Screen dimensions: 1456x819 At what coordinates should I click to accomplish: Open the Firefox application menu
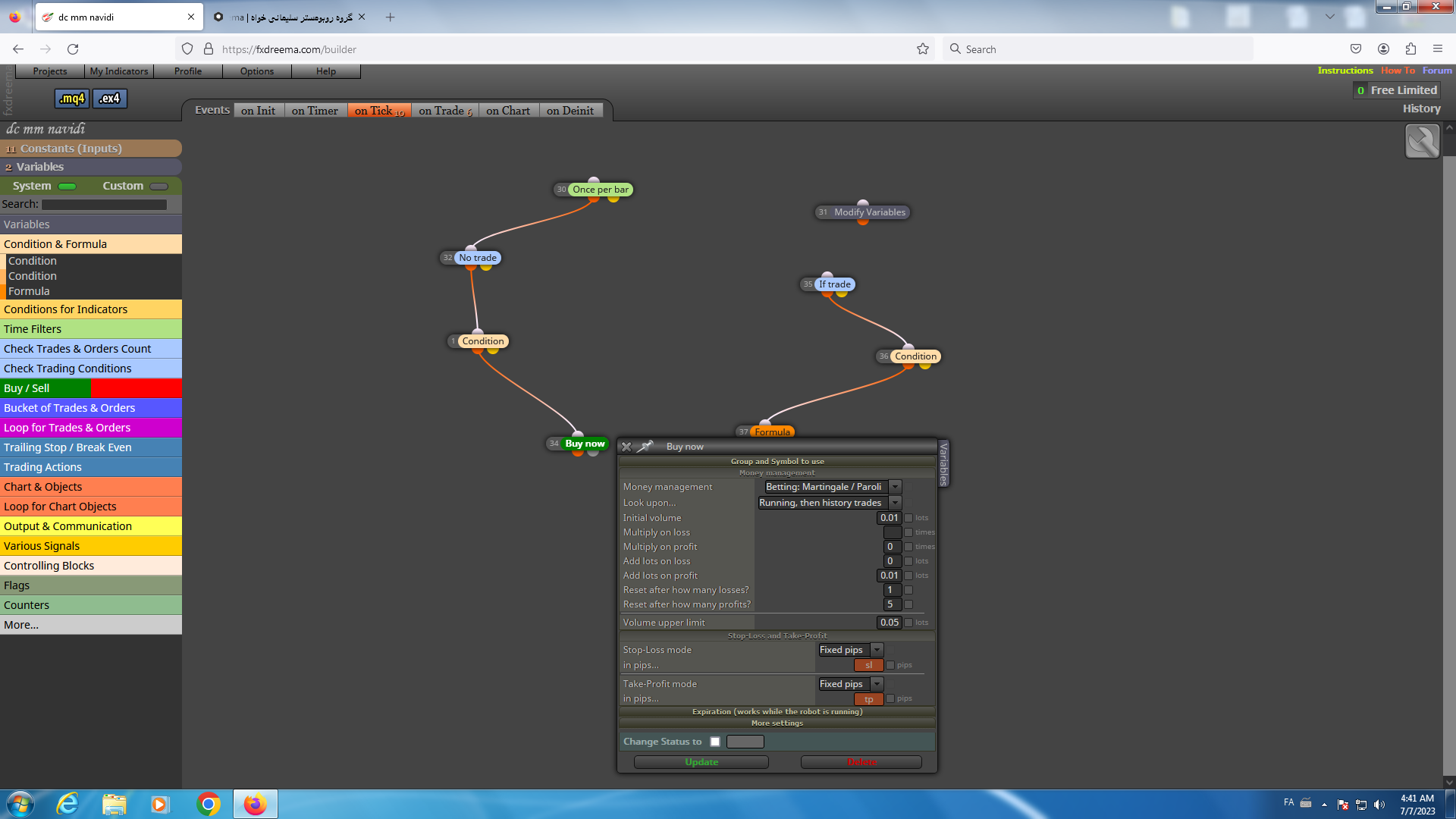[1438, 49]
